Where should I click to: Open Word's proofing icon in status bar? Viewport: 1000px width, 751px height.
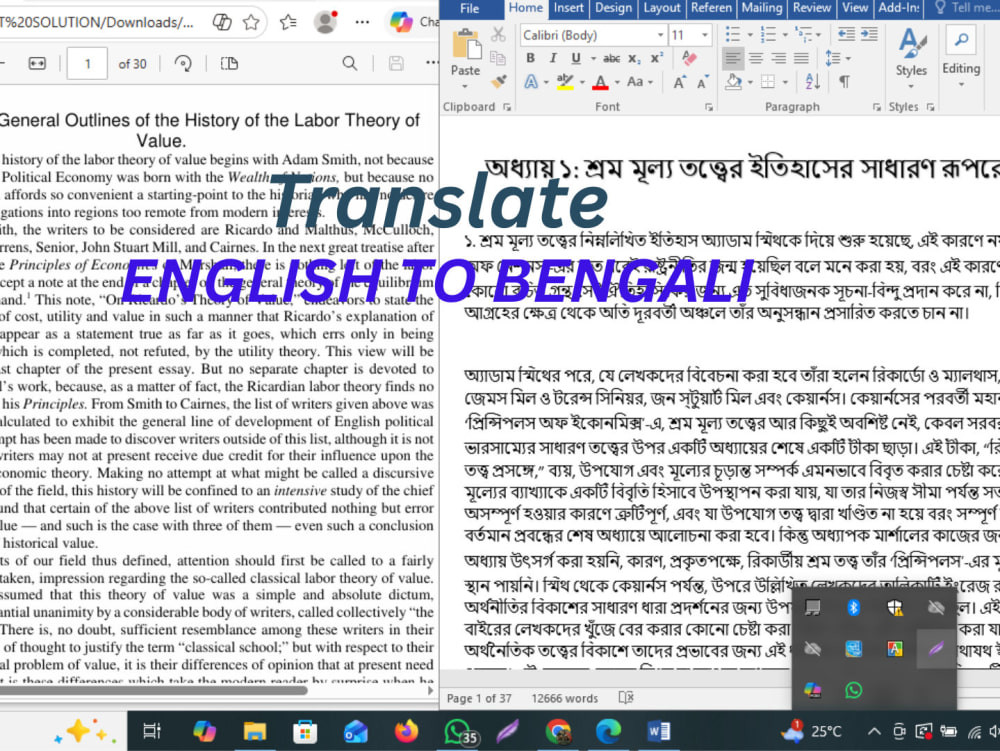[x=626, y=698]
